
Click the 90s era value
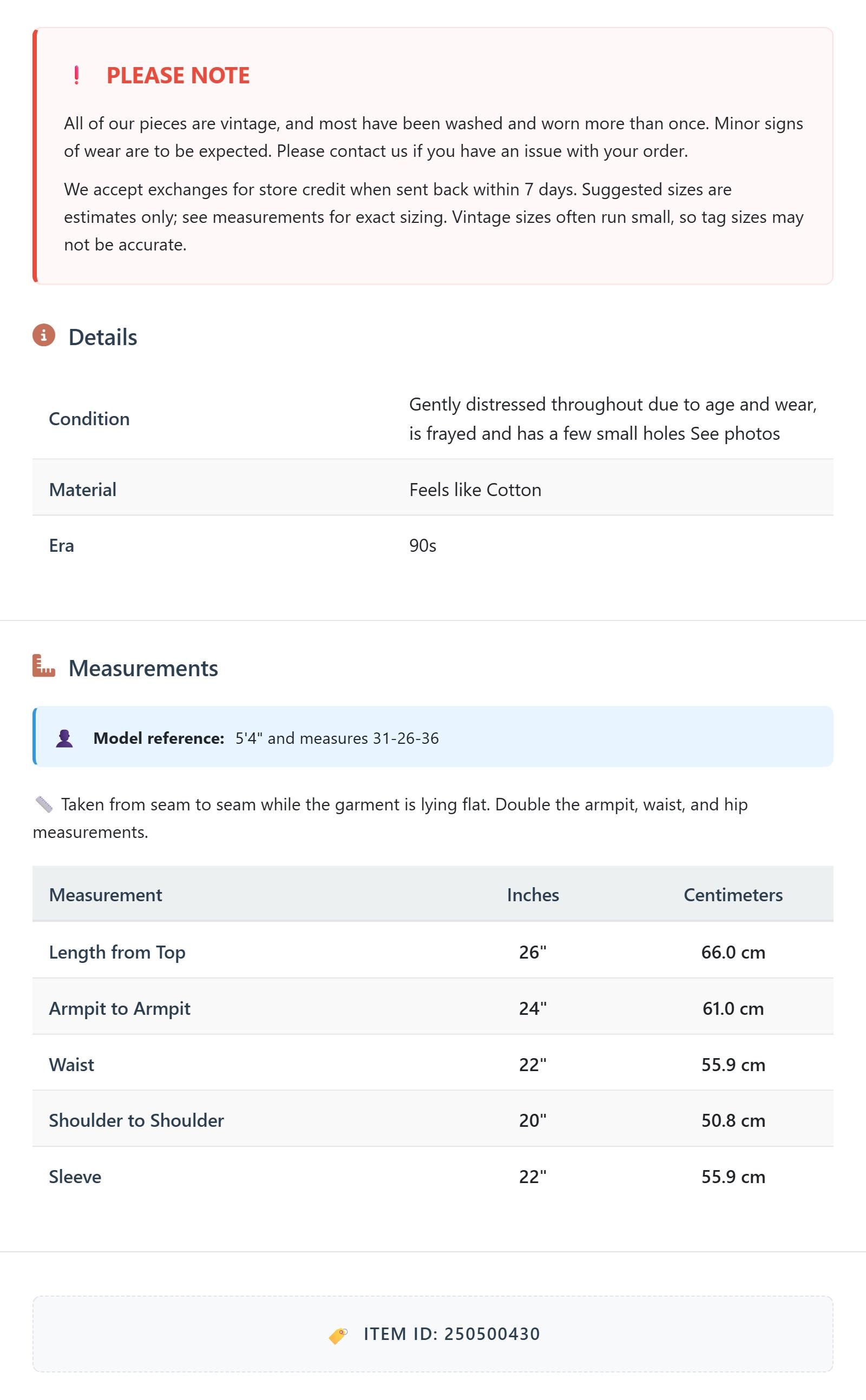423,545
